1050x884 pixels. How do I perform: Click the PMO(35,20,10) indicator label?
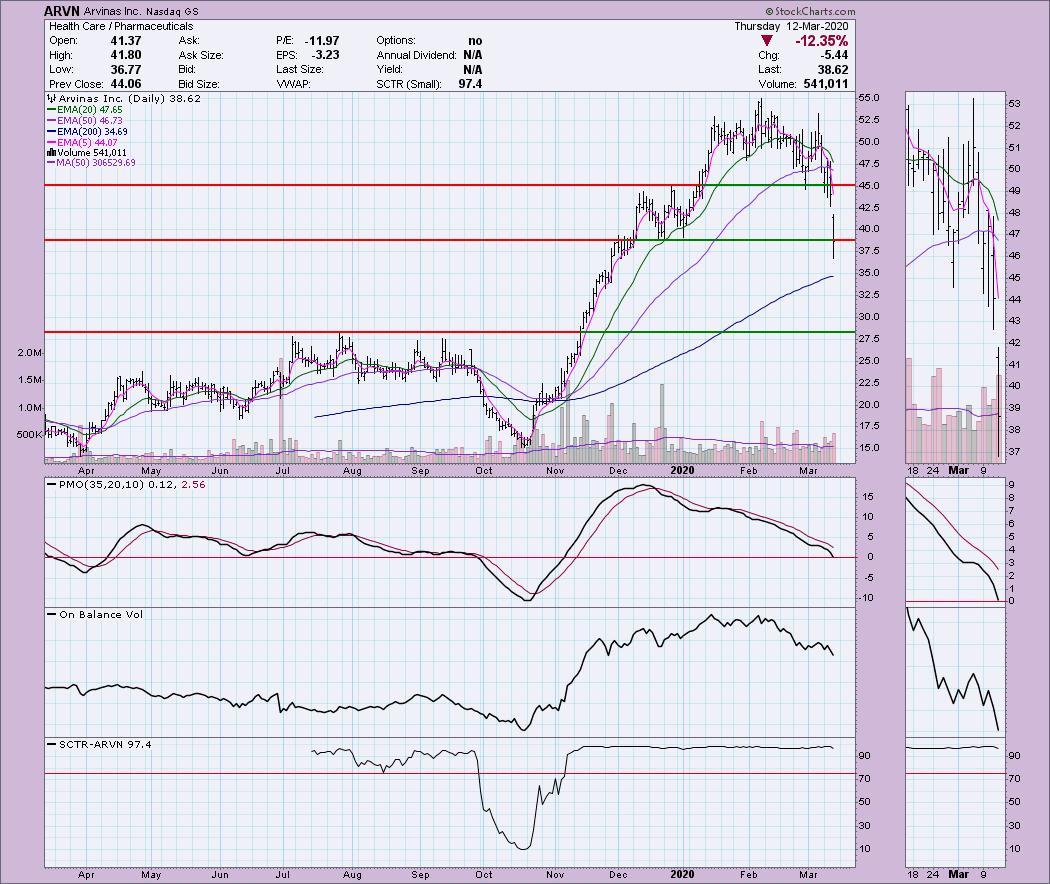[x=100, y=484]
